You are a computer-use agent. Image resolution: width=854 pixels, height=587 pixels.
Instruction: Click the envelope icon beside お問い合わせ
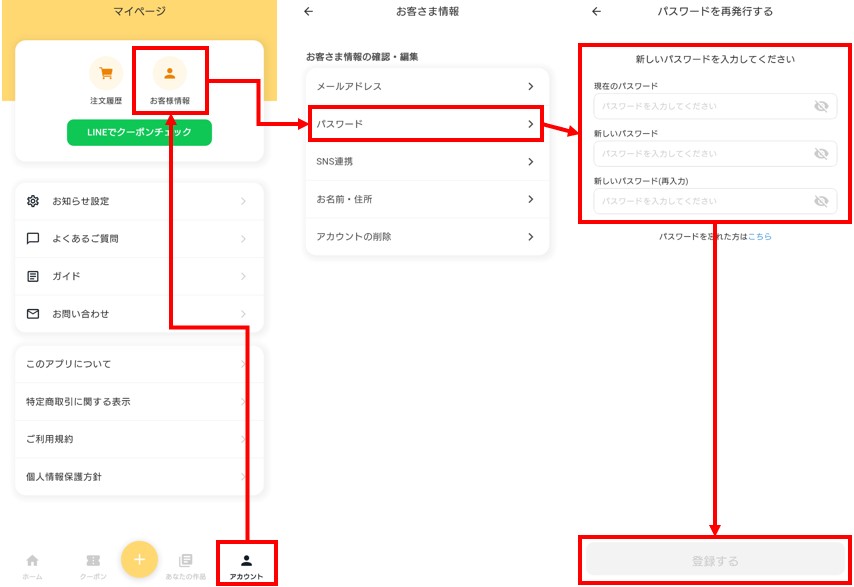click(33, 314)
